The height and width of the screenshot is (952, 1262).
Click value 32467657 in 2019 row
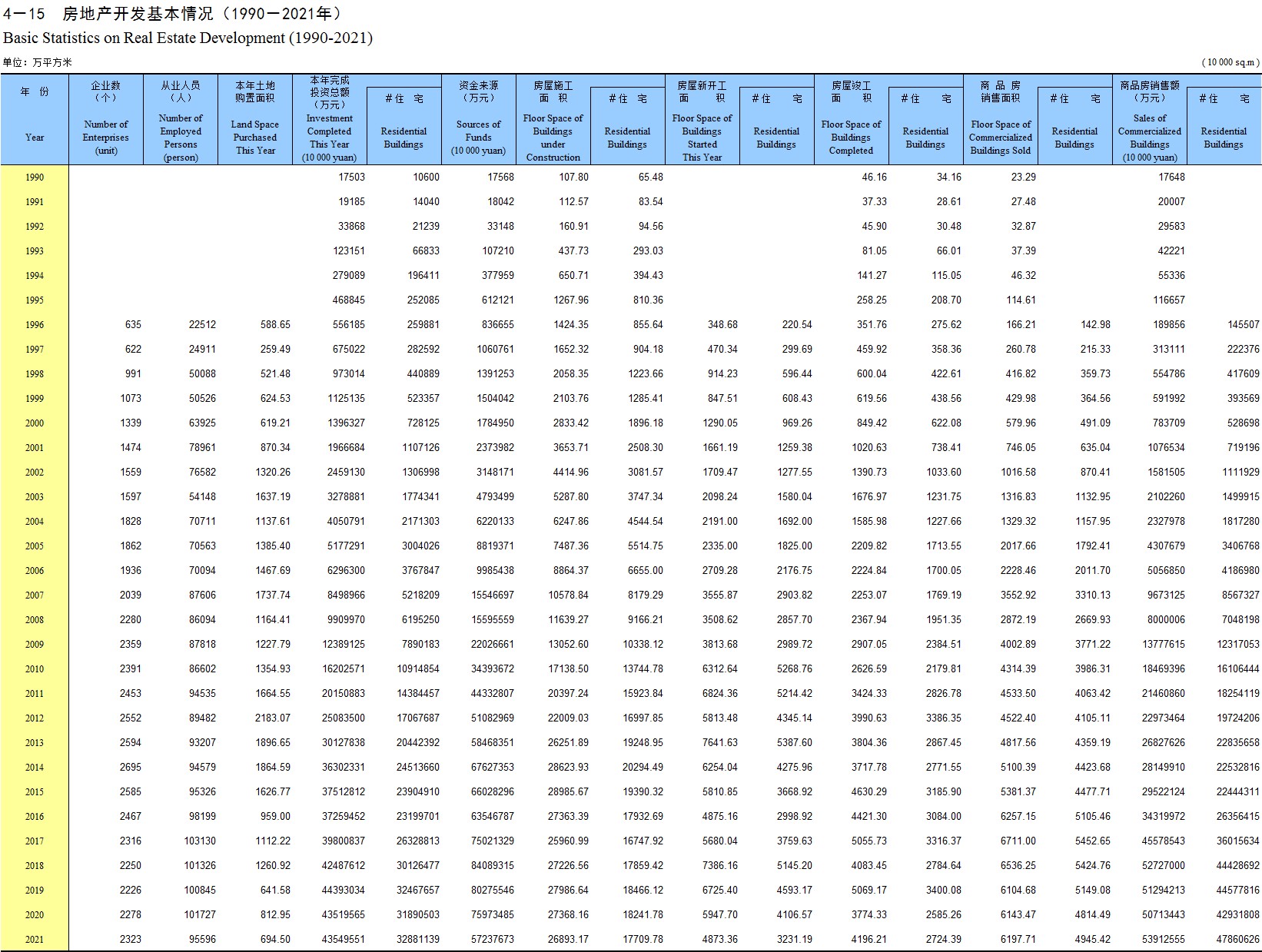pyautogui.click(x=418, y=890)
